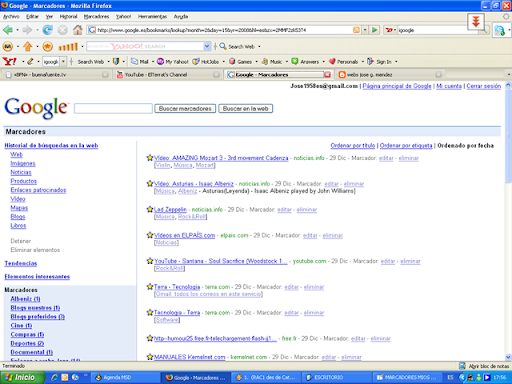Switch to the buenafuente.tv tab
This screenshot has height=384, width=512.
pyautogui.click(x=57, y=75)
